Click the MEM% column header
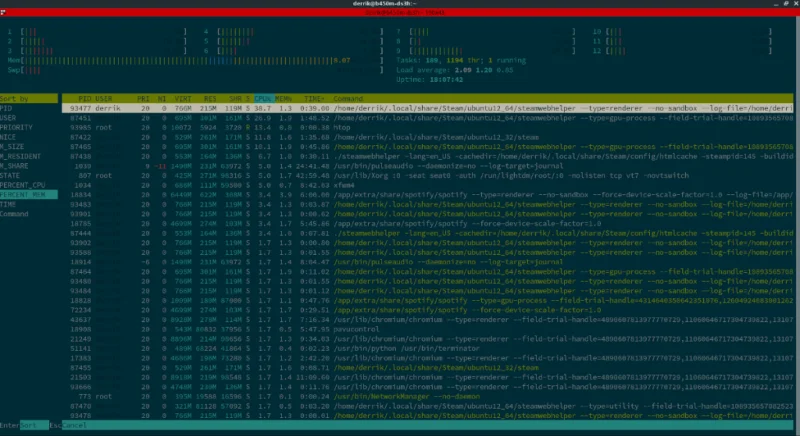This screenshot has width=800, height=436. click(x=284, y=98)
